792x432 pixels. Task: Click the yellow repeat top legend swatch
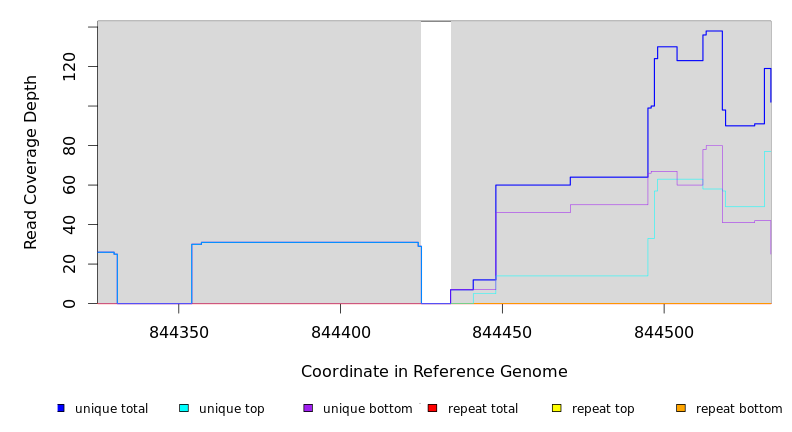556,408
